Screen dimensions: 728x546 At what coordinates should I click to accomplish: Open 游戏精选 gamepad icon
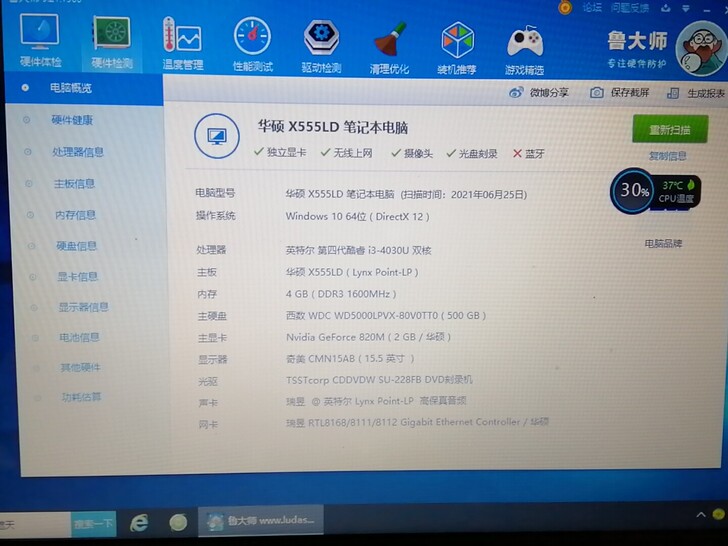(x=525, y=49)
